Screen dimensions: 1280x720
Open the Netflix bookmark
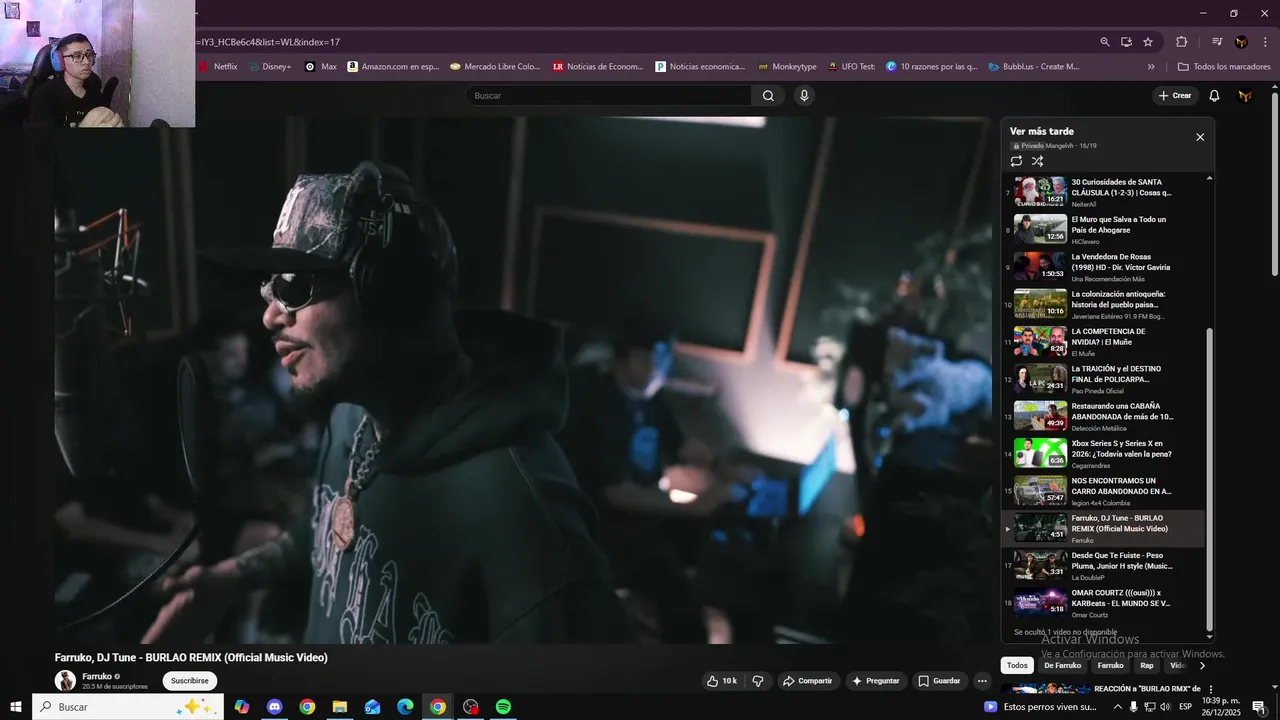tap(218, 67)
